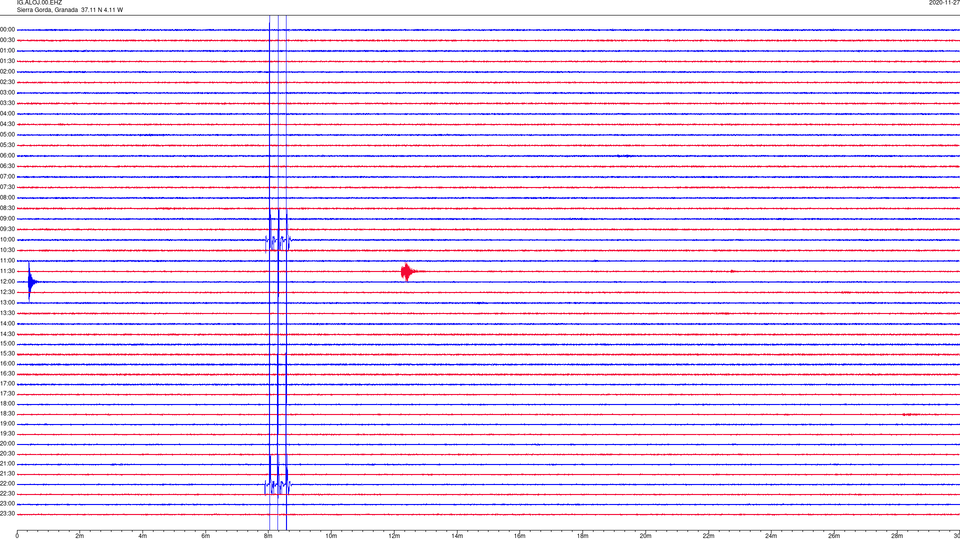Select the 04:00 trace time label
The width and height of the screenshot is (960, 540).
[7, 113]
